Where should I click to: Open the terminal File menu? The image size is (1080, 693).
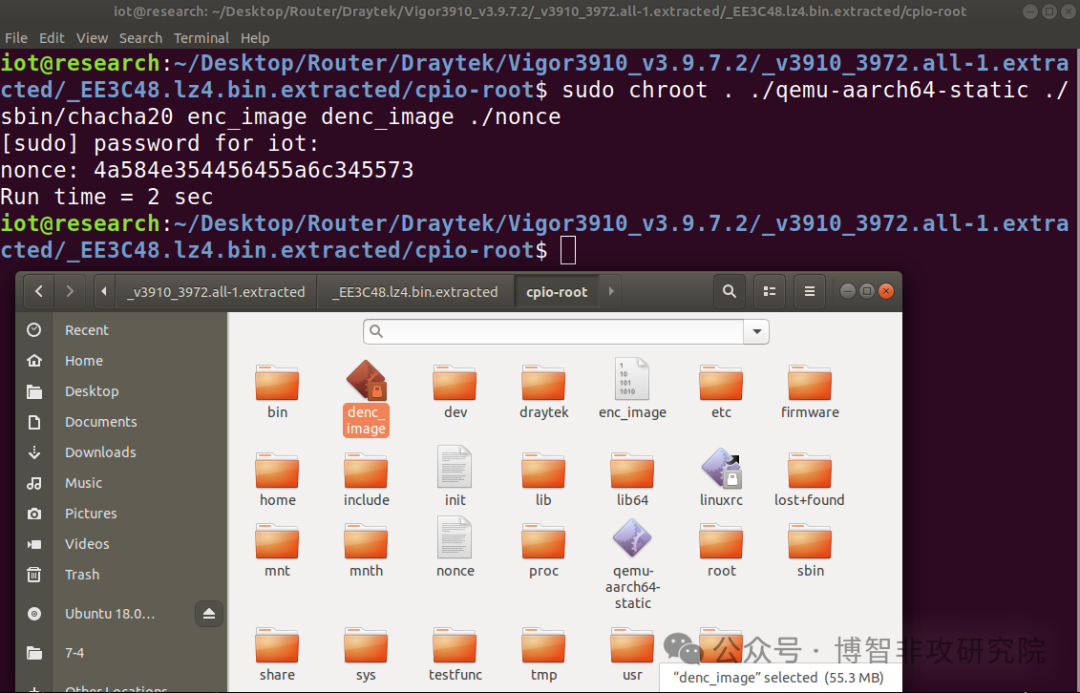click(x=16, y=38)
